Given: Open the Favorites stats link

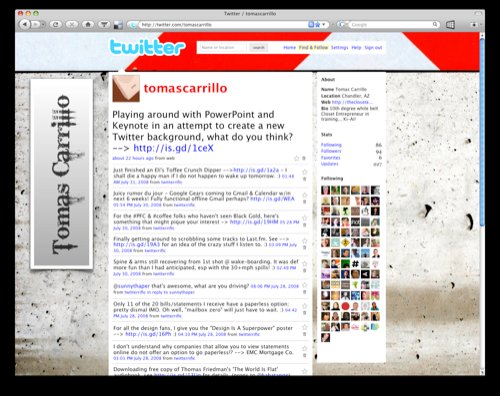Looking at the screenshot, I should 331,158.
